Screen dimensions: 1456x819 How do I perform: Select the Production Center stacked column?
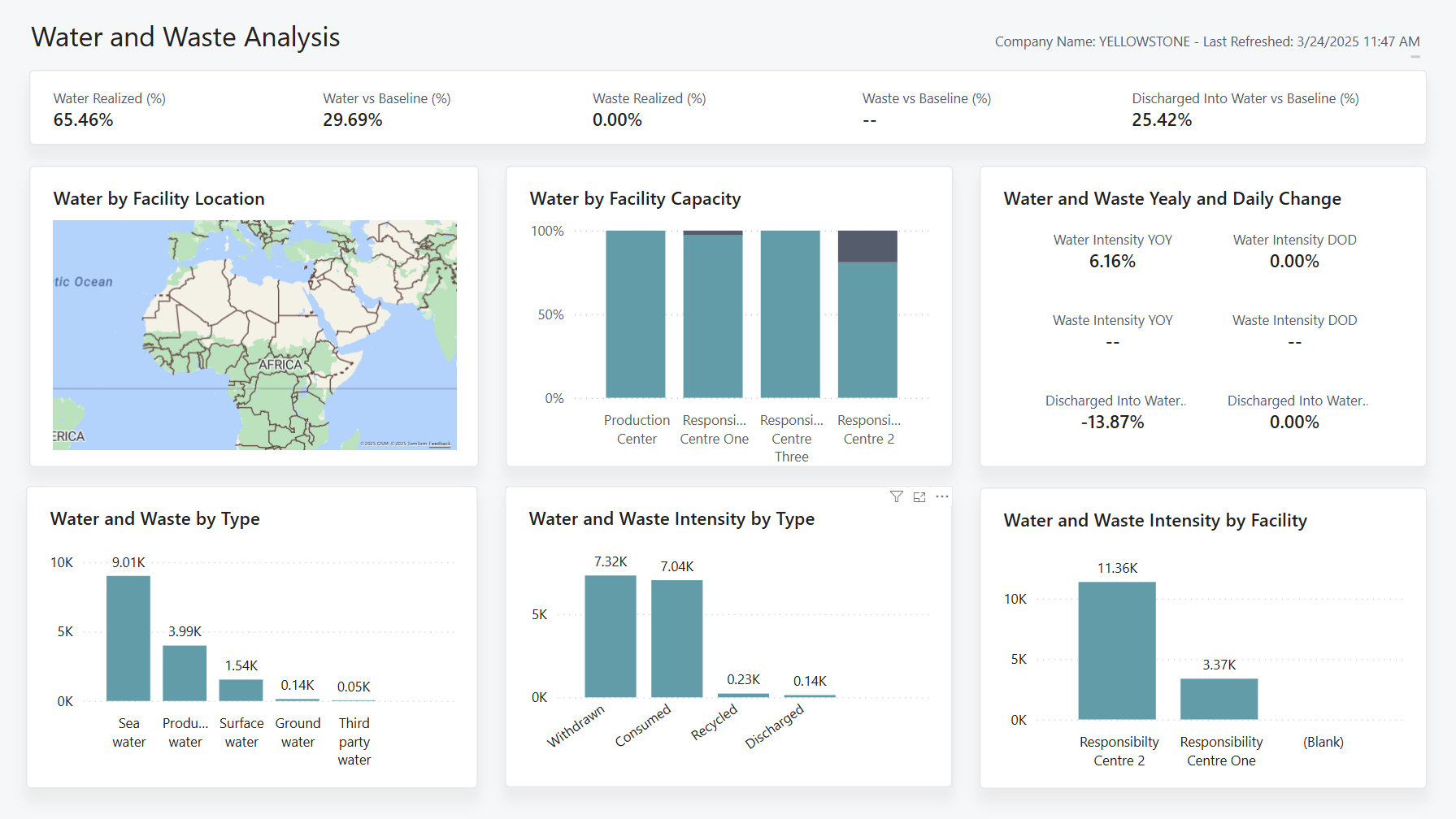pyautogui.click(x=637, y=314)
